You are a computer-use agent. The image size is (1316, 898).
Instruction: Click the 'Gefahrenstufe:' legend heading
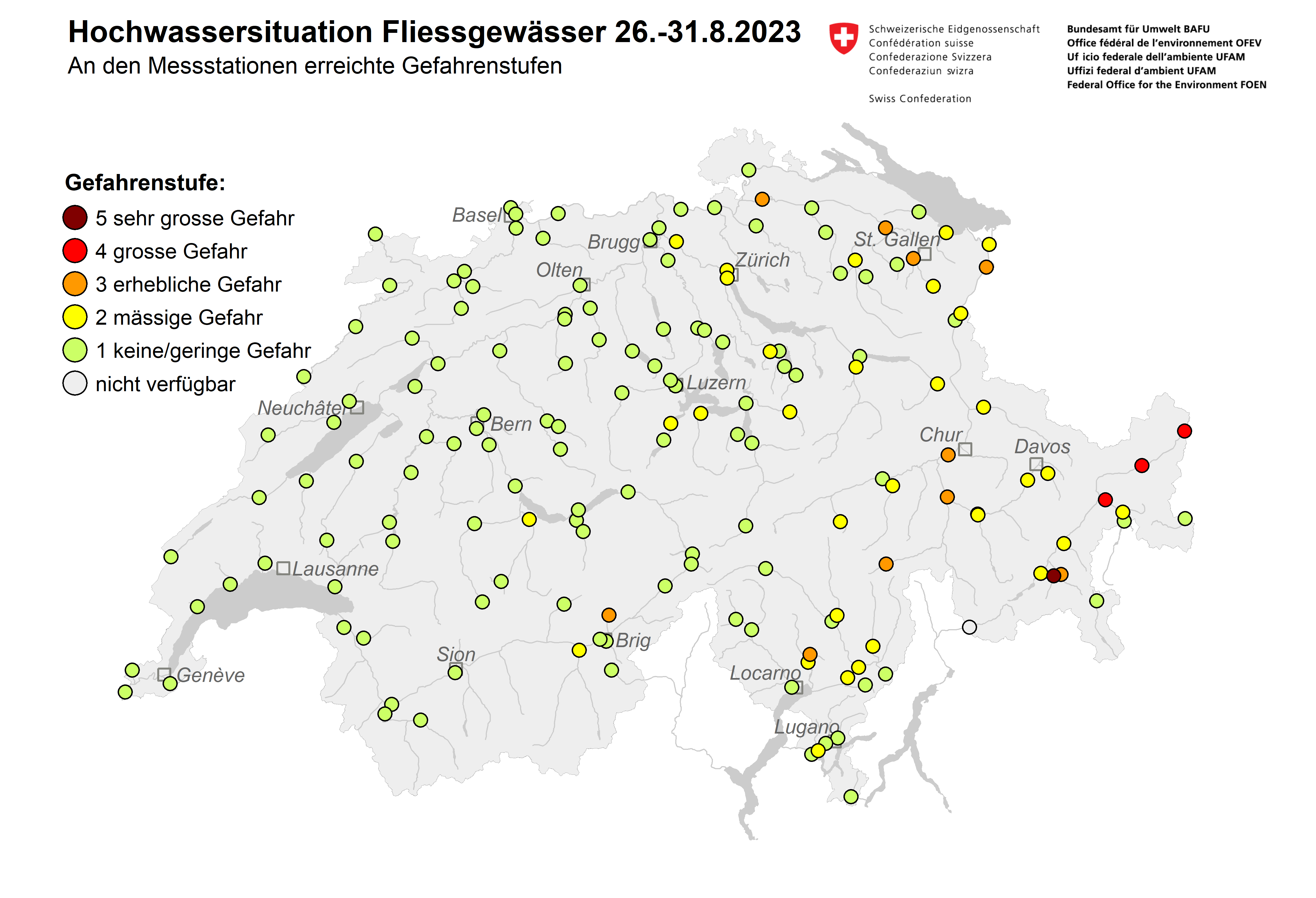click(x=145, y=183)
